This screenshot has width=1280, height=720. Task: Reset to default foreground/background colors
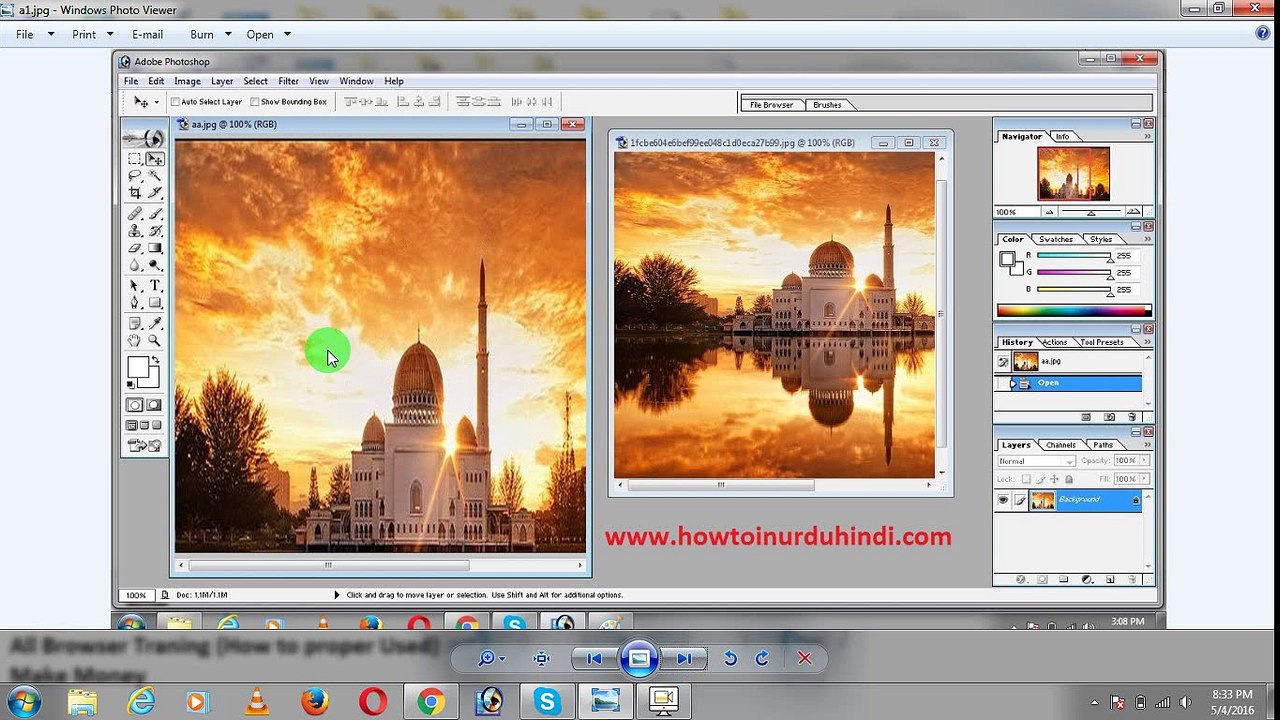coord(131,384)
